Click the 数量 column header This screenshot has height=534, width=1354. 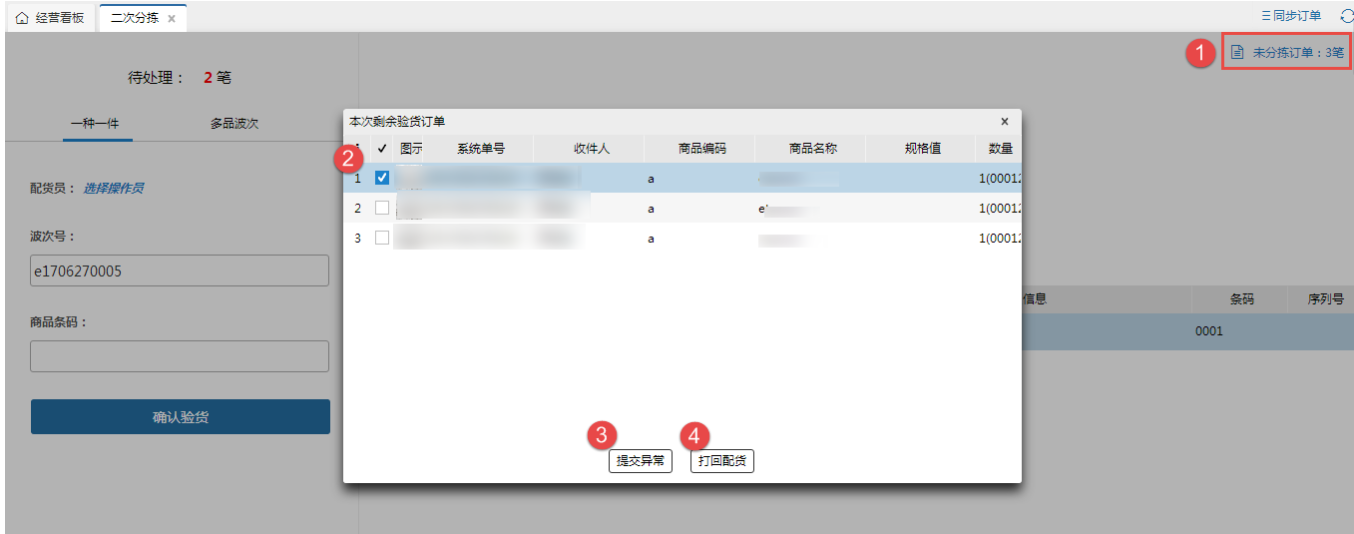(x=1000, y=148)
